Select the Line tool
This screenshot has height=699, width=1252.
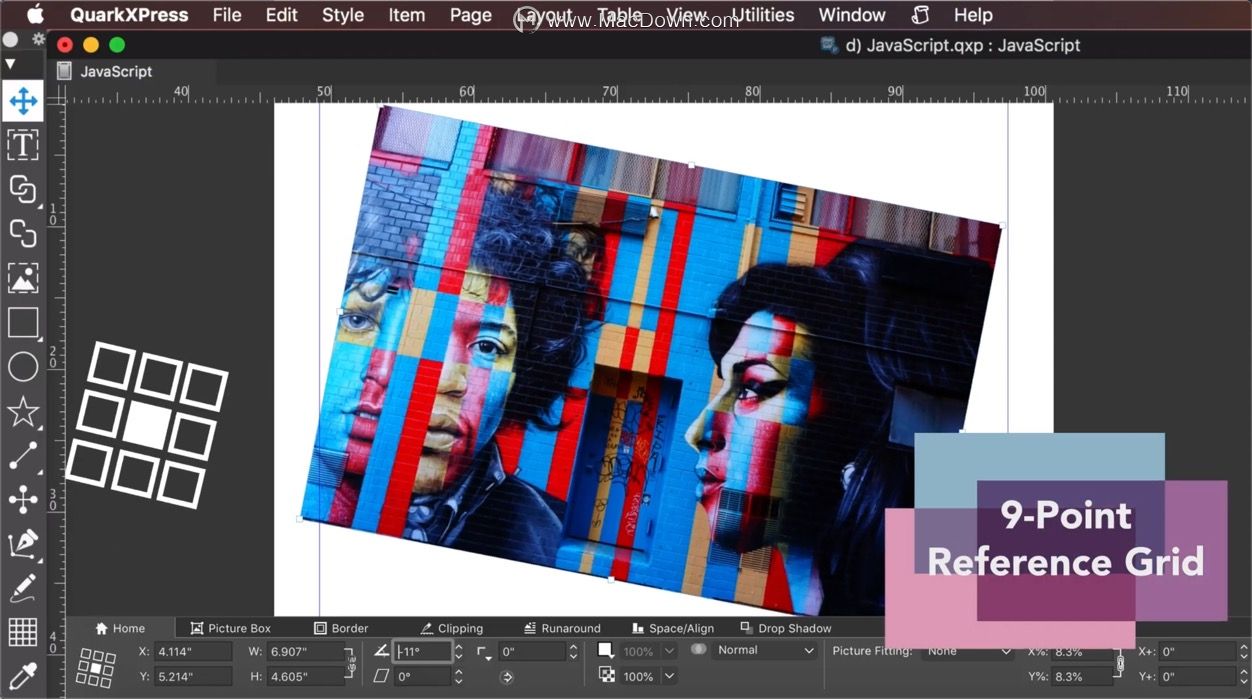23,455
